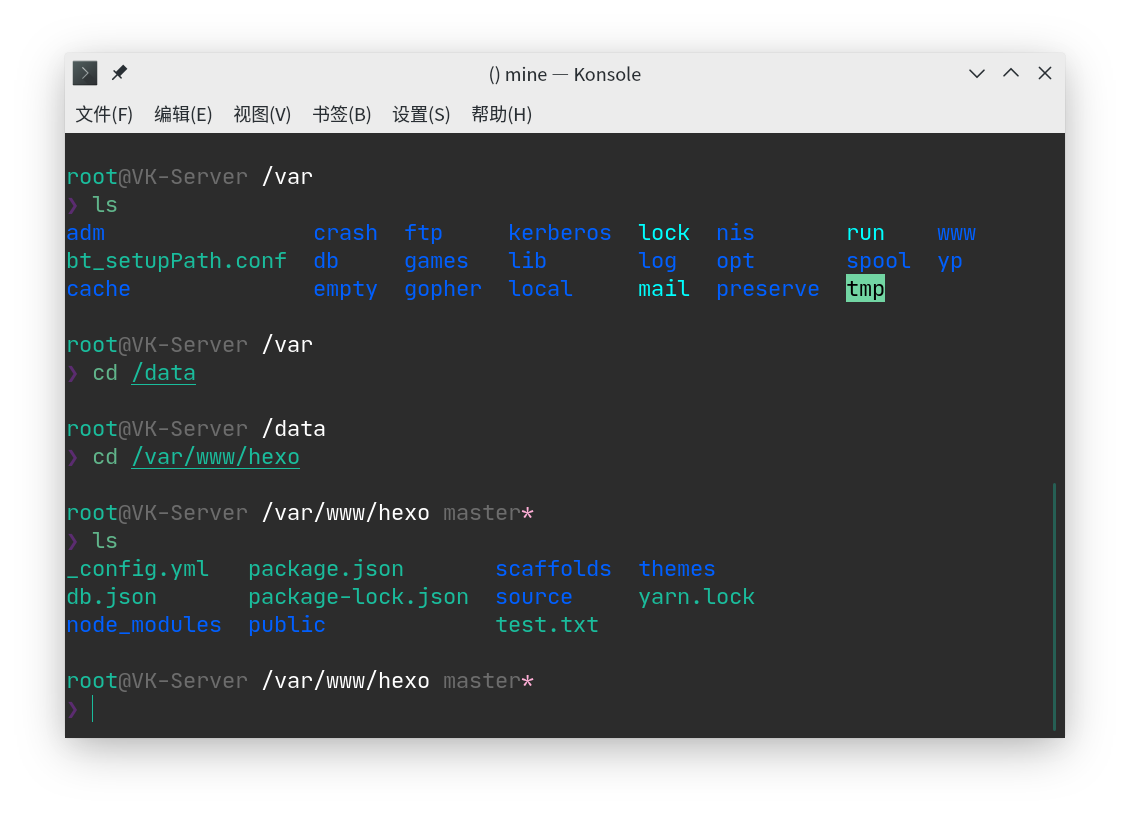Open the 书签(B) menu
The height and width of the screenshot is (815, 1130).
(x=341, y=114)
